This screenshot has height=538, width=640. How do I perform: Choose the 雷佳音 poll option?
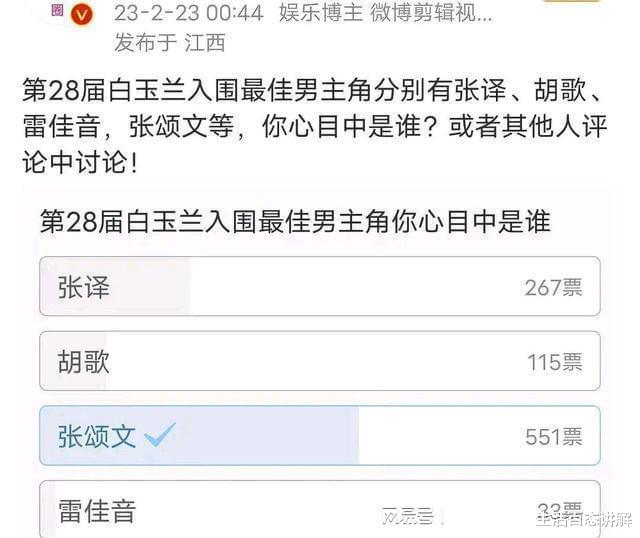tap(320, 509)
